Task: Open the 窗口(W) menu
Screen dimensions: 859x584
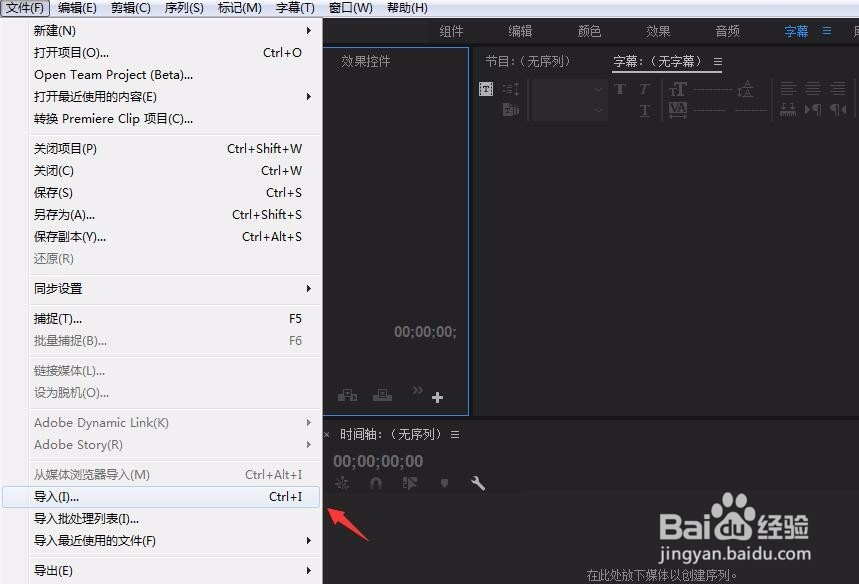Action: tap(351, 8)
